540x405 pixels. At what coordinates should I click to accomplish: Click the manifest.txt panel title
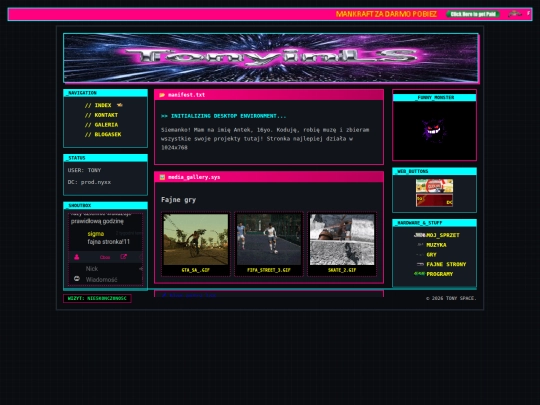click(186, 95)
